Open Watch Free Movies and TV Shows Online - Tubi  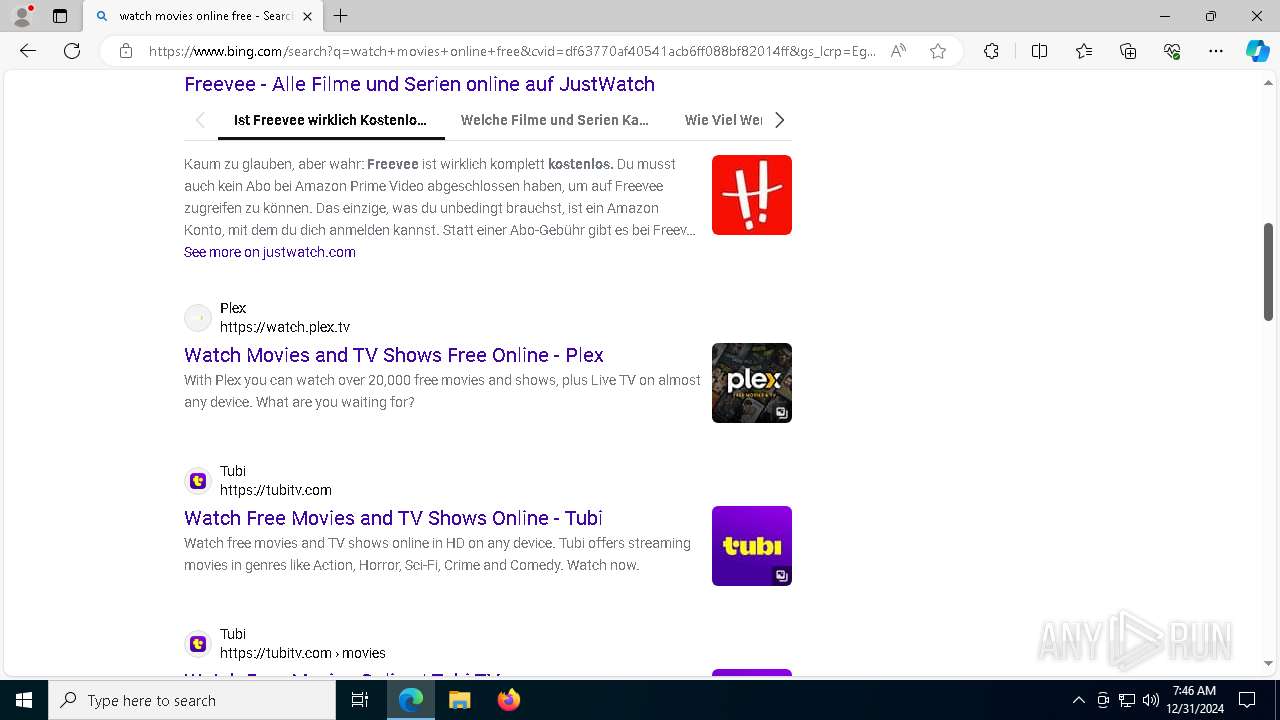pyautogui.click(x=393, y=518)
